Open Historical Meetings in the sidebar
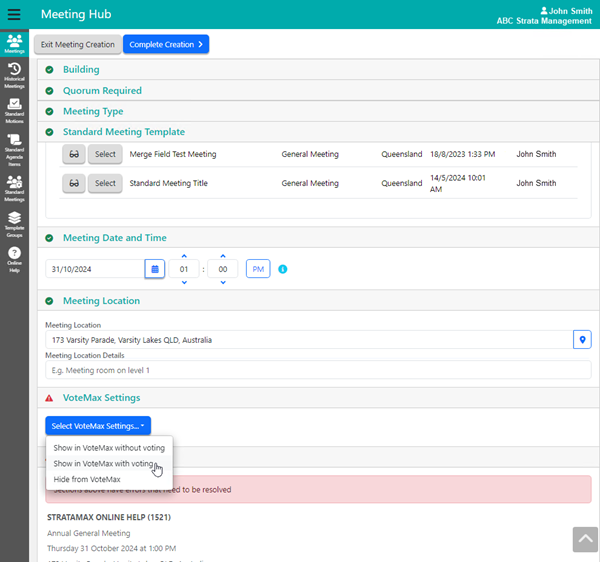600x562 pixels. click(14, 75)
